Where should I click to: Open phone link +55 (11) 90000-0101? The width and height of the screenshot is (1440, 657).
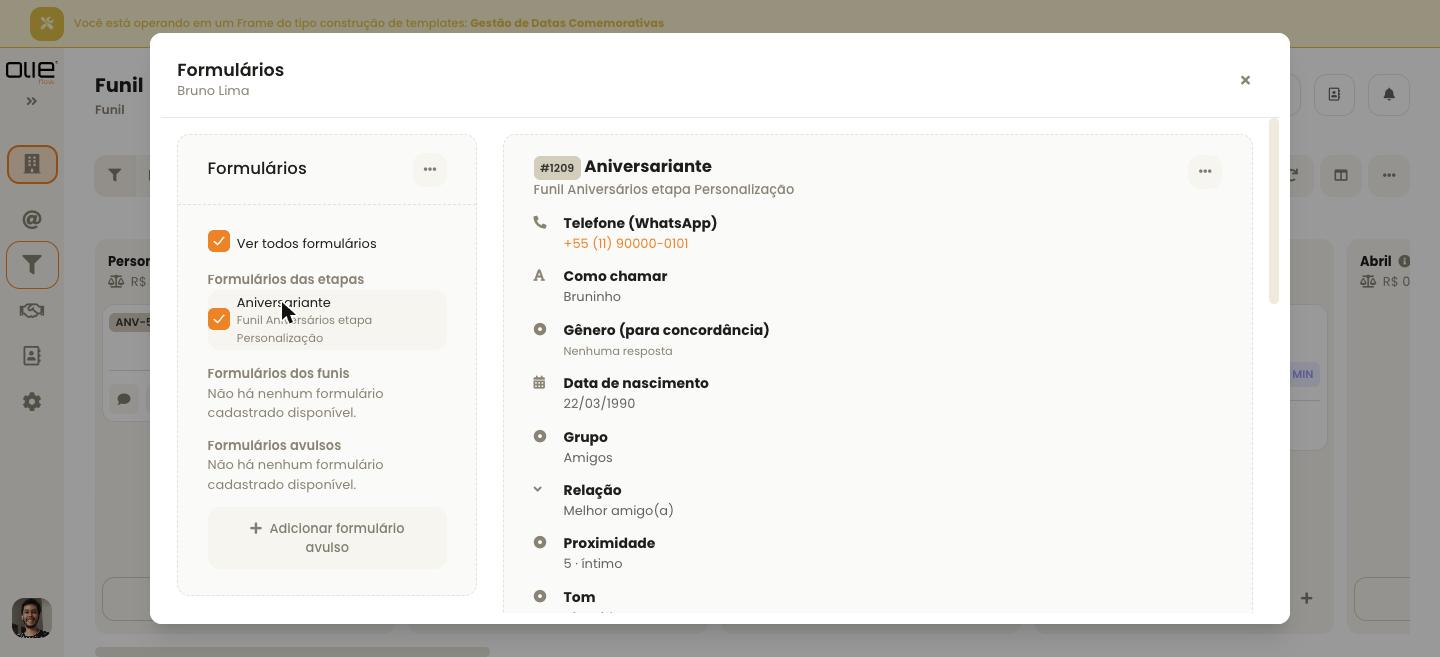pyautogui.click(x=625, y=243)
